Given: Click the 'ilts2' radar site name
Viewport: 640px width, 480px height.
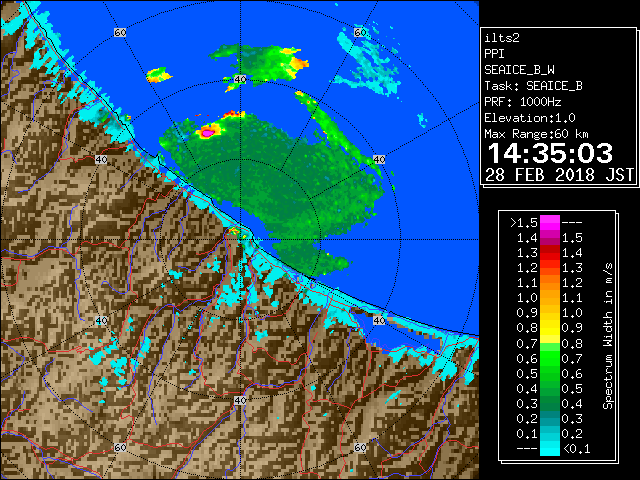Looking at the screenshot, I should point(502,38).
